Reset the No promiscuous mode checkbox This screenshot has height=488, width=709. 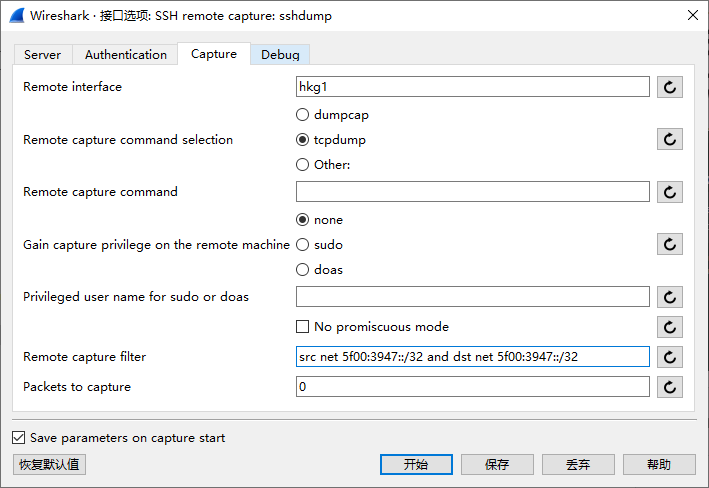coord(670,327)
